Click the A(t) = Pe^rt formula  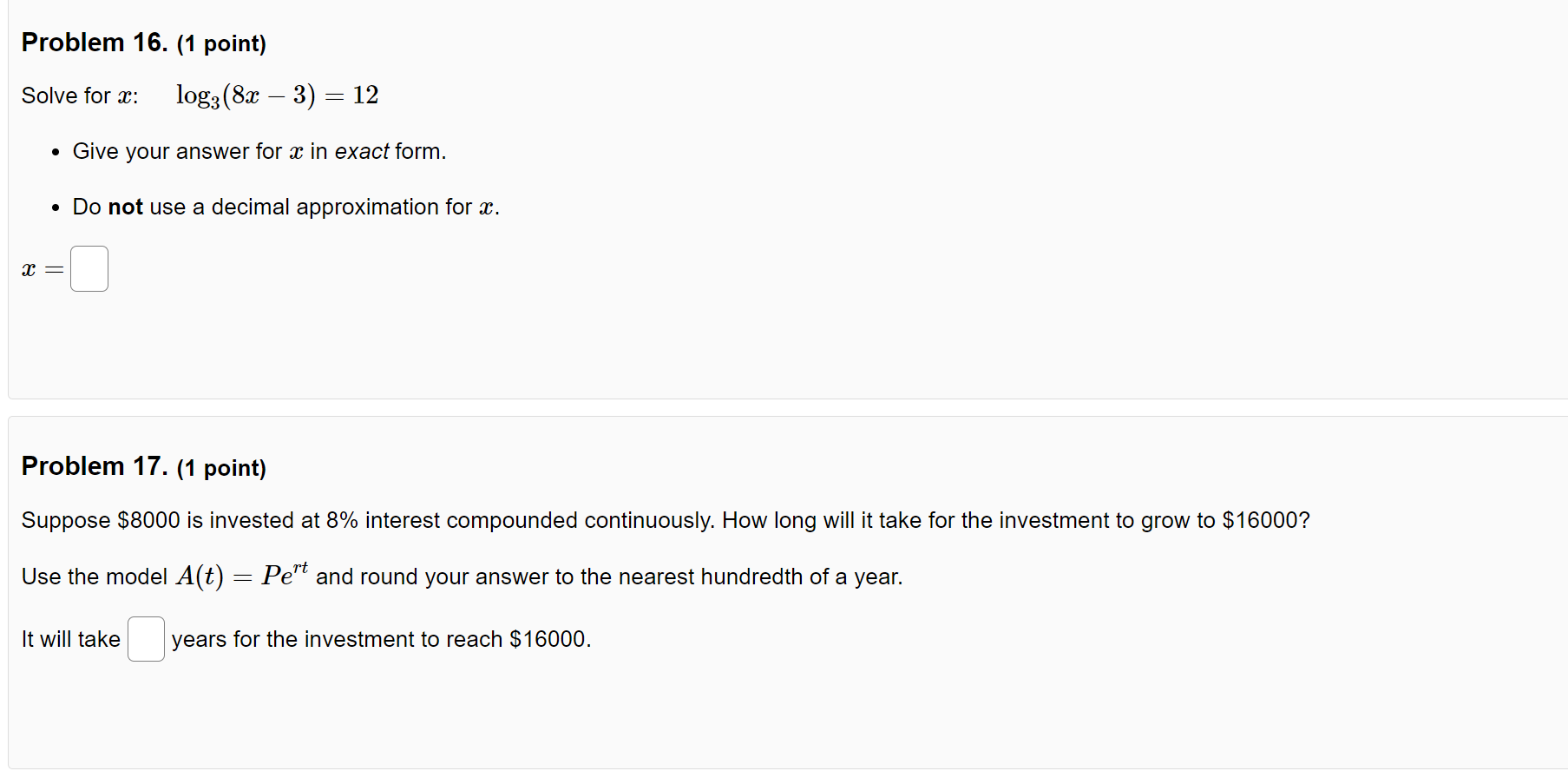click(x=242, y=576)
